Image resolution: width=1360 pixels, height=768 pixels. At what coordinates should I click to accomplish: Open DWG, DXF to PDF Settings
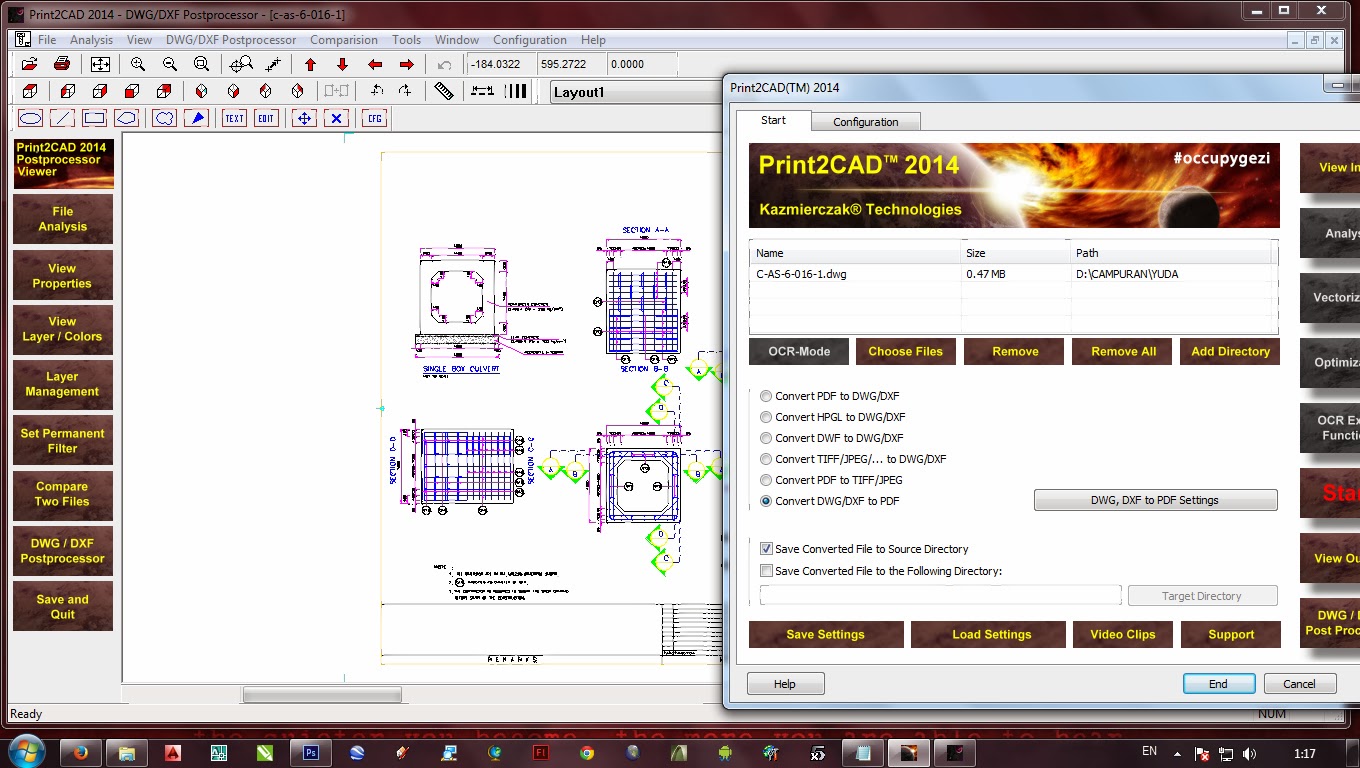(1155, 500)
